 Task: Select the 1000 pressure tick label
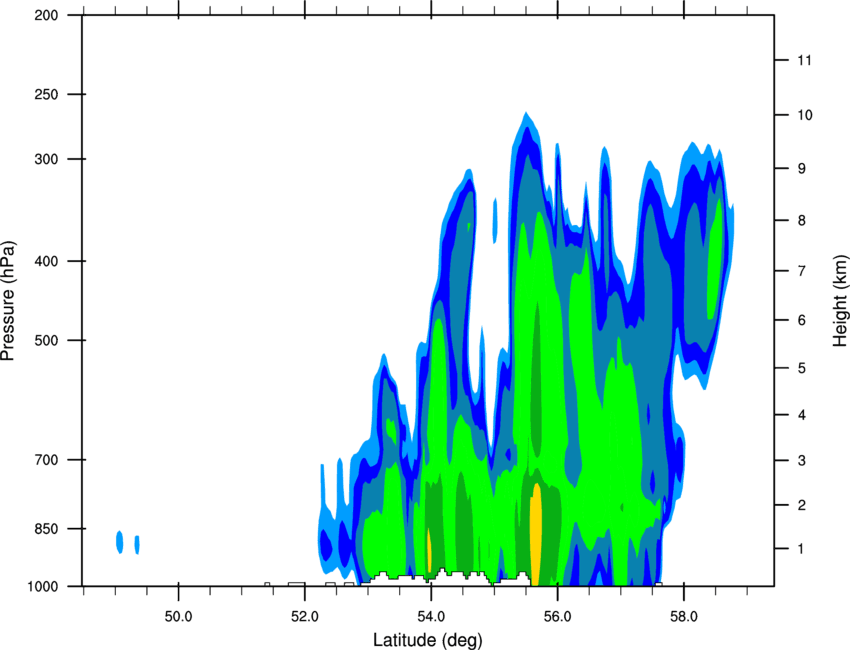click(x=42, y=587)
